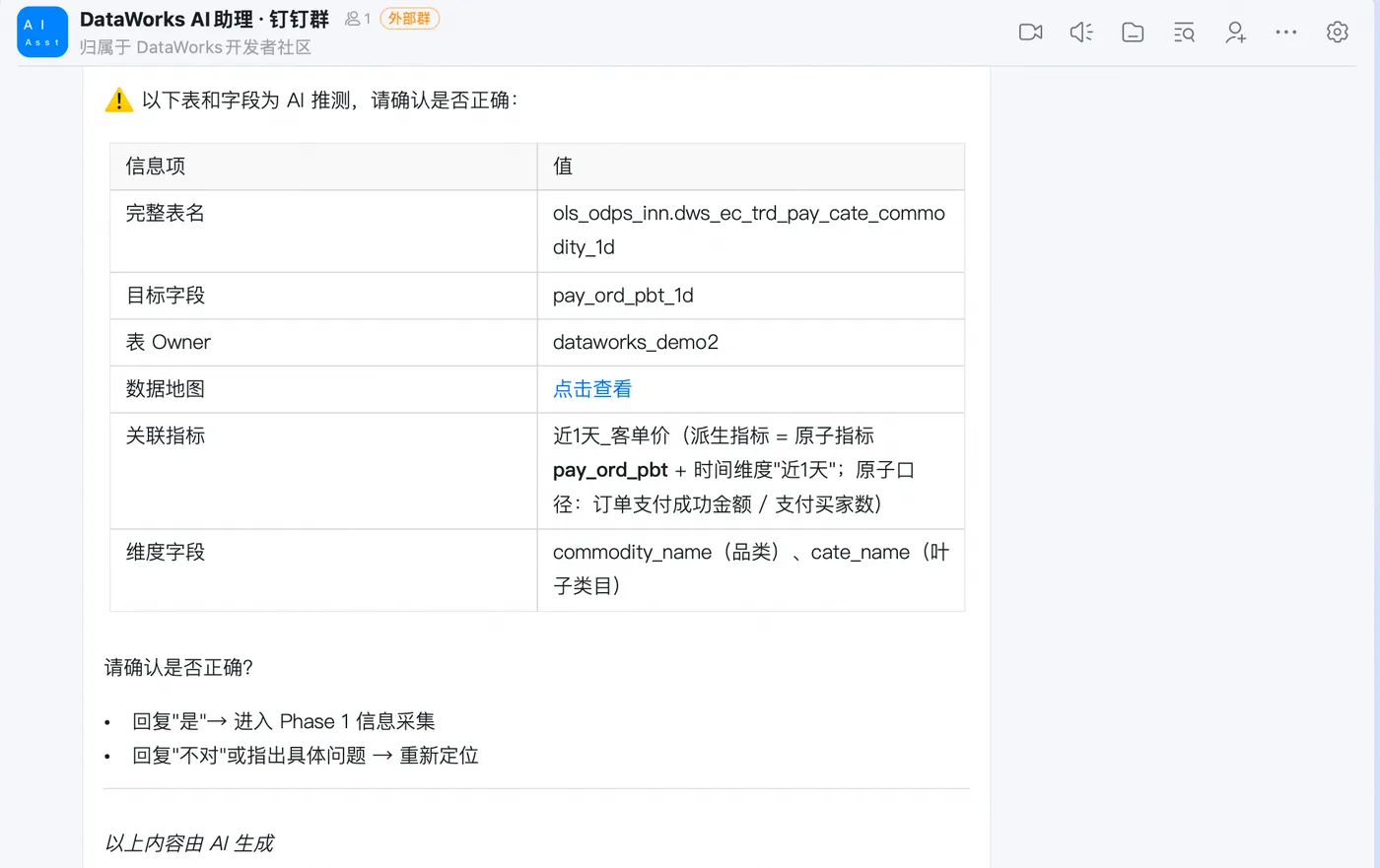Search chat history icon in header

[x=1184, y=33]
